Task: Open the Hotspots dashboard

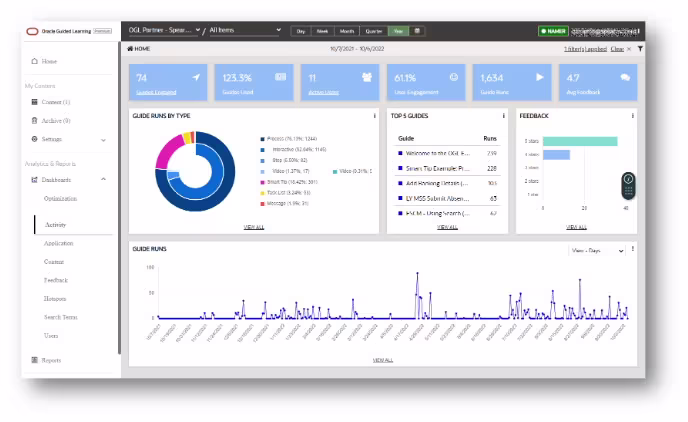Action: [x=56, y=298]
